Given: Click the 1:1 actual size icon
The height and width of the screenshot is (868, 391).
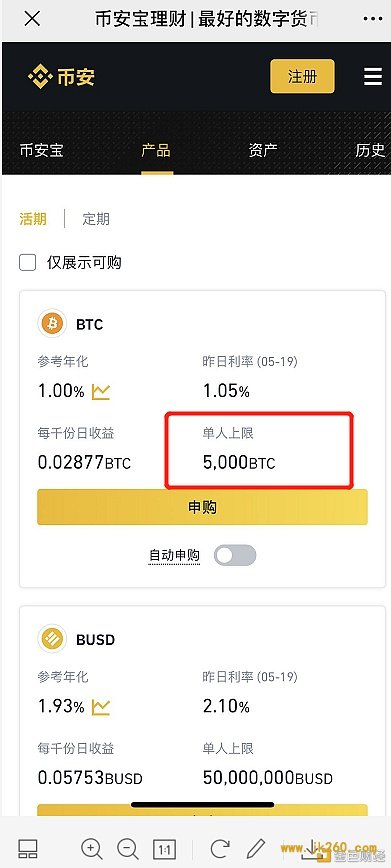Looking at the screenshot, I should [x=164, y=849].
